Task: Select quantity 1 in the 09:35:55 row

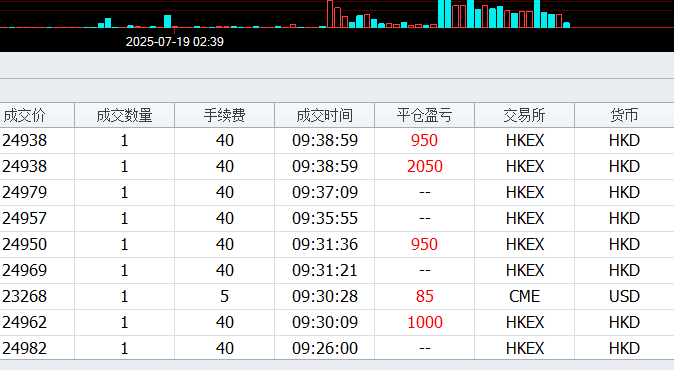Action: [x=124, y=218]
